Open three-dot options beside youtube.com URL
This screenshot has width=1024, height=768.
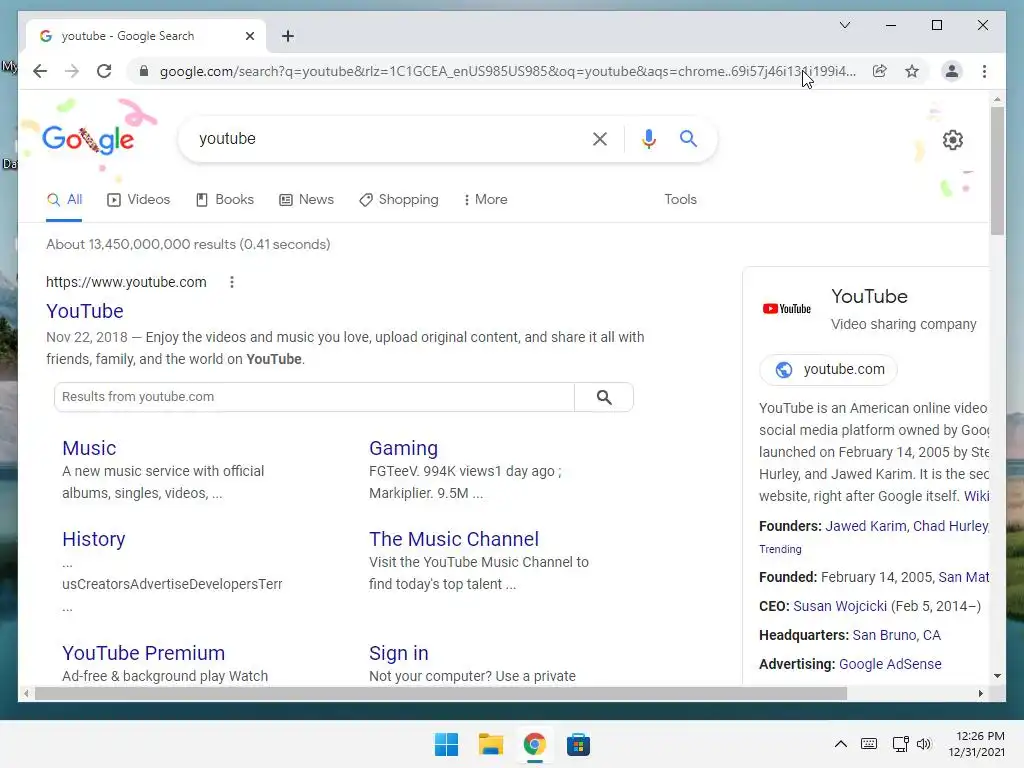[x=232, y=282]
